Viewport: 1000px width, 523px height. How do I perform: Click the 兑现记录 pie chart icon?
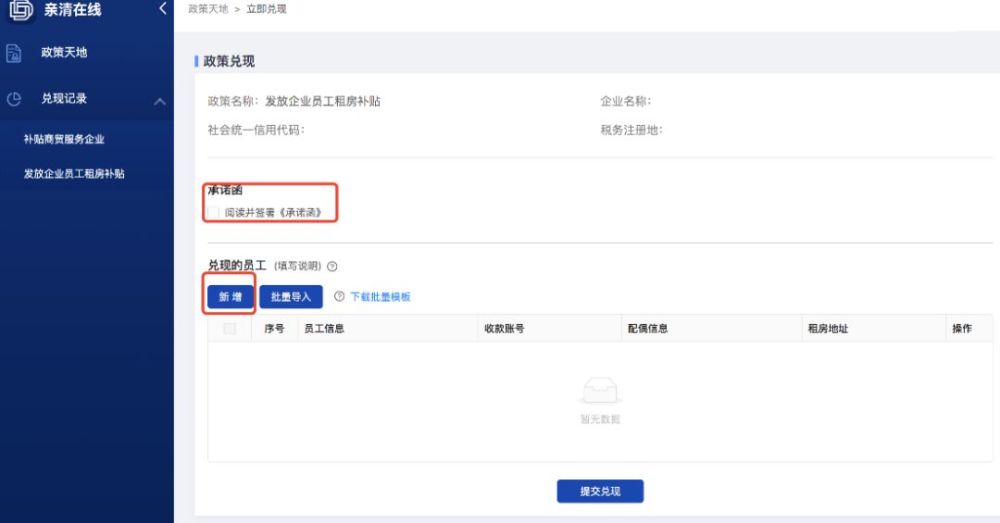pos(14,99)
